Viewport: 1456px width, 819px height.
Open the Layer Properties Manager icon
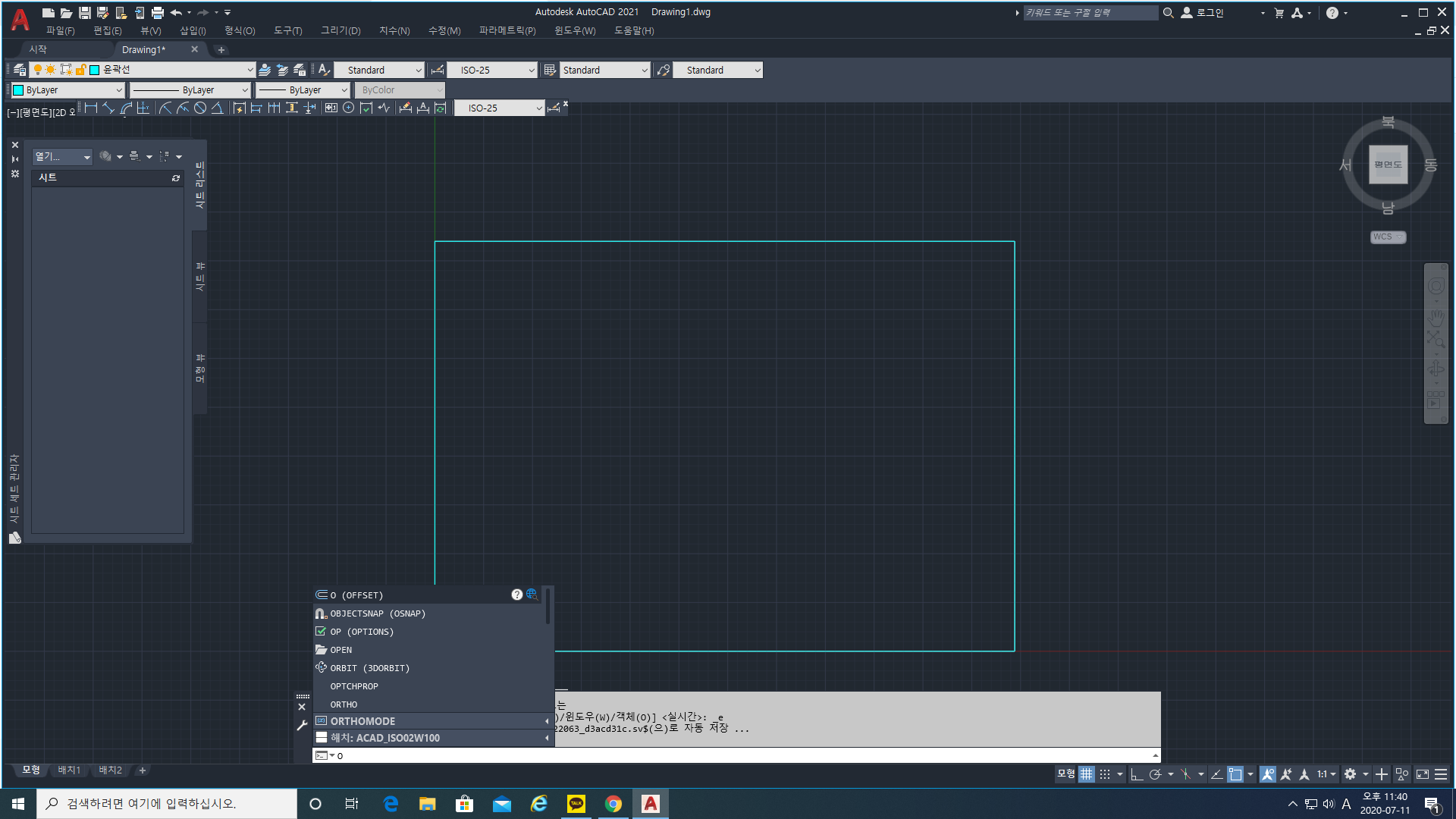(x=20, y=70)
